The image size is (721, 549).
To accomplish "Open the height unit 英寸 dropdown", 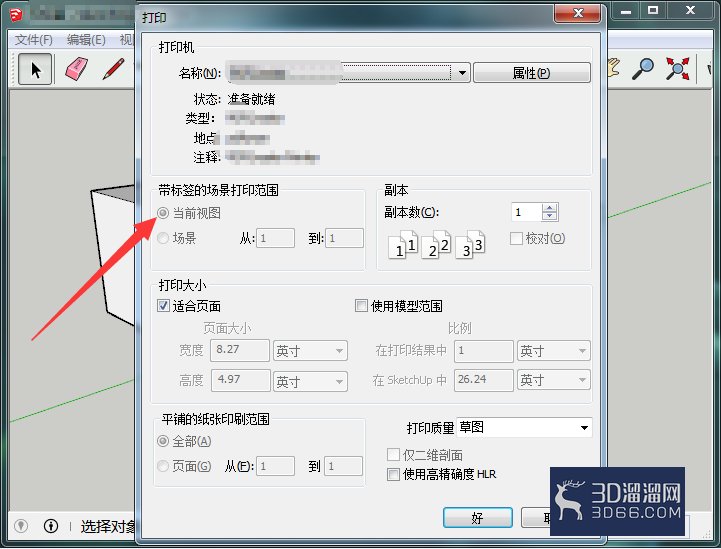I will tap(310, 381).
